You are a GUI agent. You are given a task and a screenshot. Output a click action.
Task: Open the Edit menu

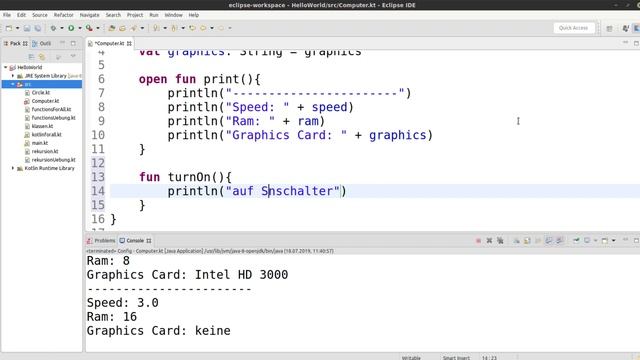click(x=21, y=15)
